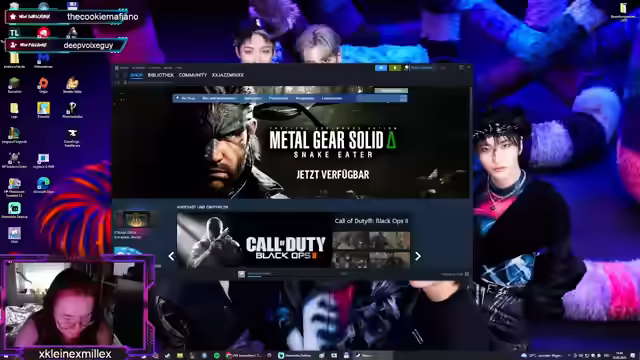Switch to the BIBLIOTHEK tab
Viewport: 640px width, 360px height.
pyautogui.click(x=161, y=75)
